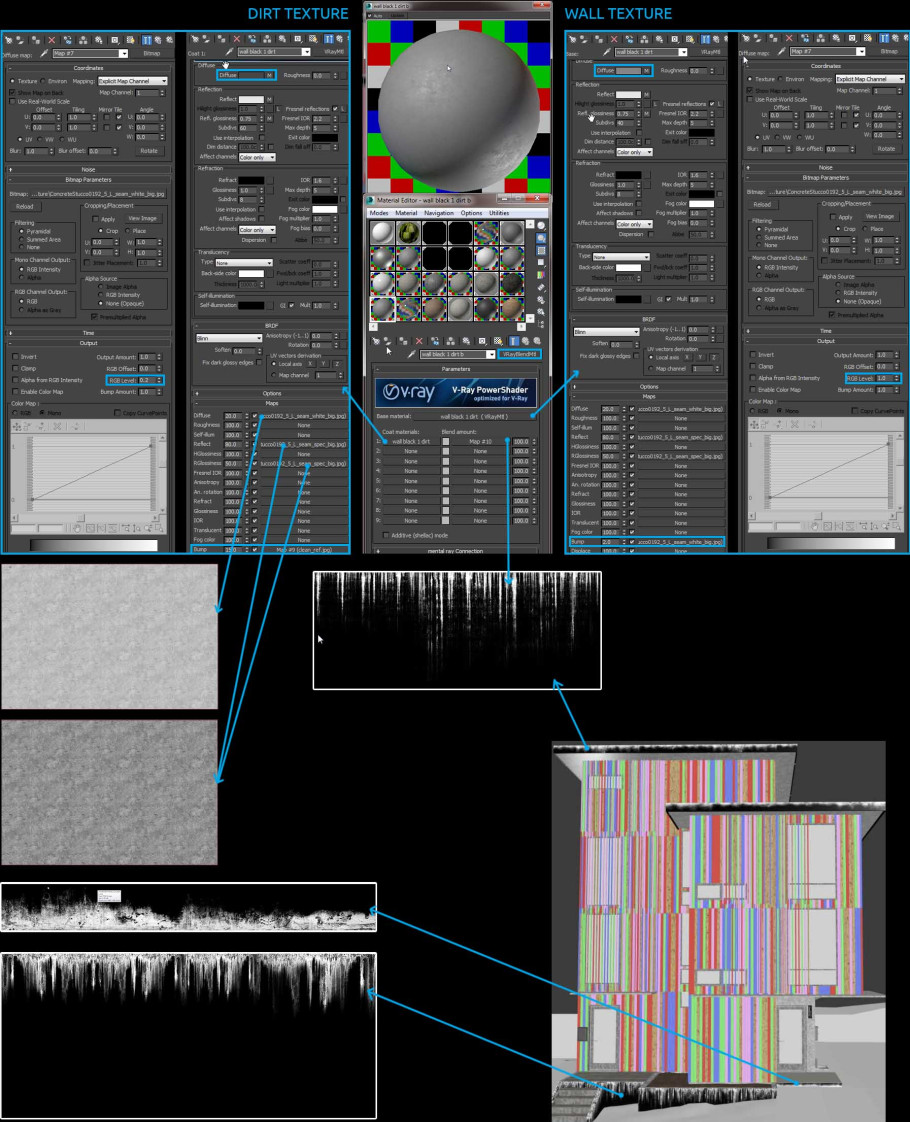Click the RGB Level field in Dirt Texture output
910x1122 pixels.
tap(145, 380)
